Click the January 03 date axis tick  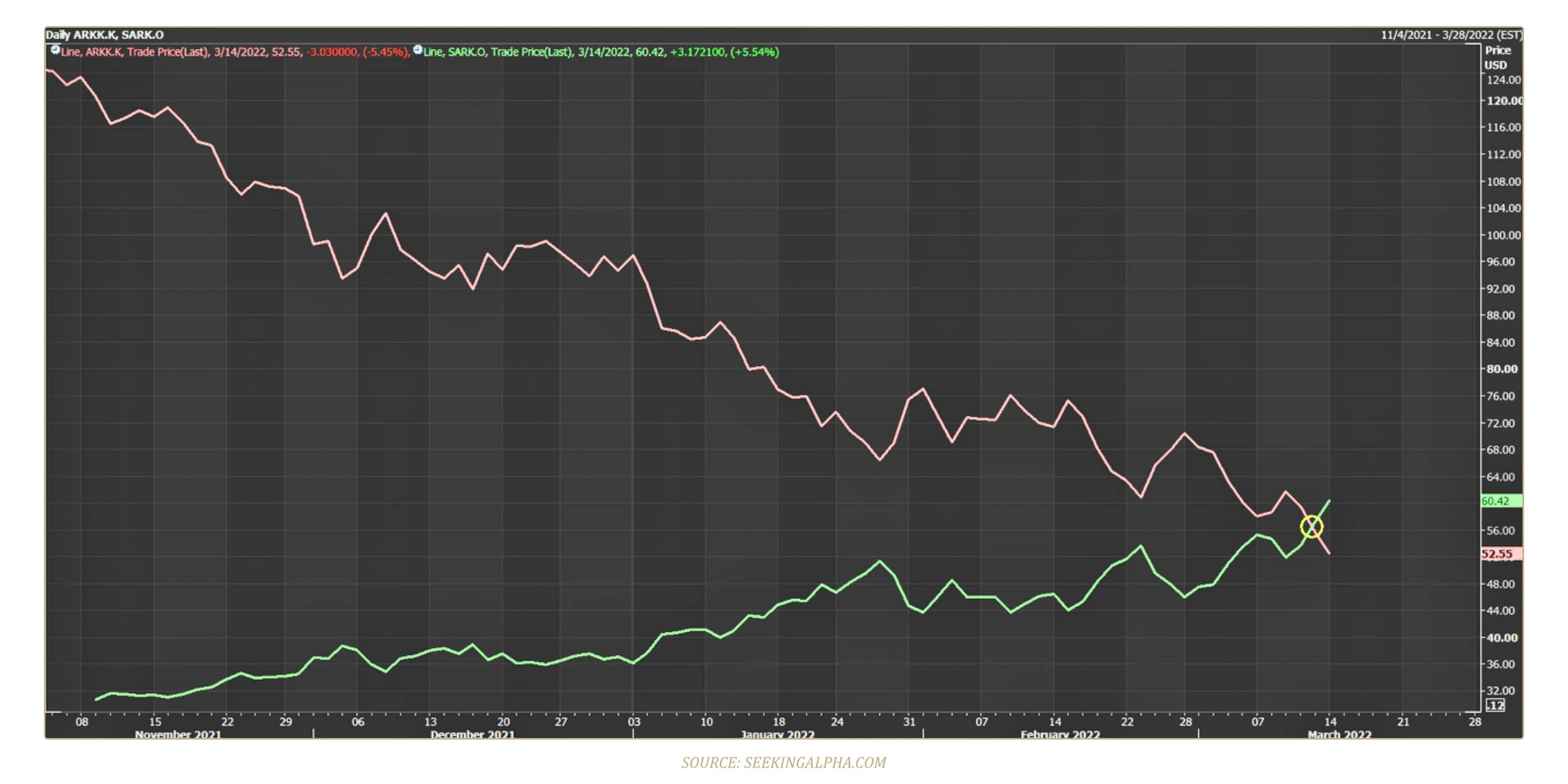(633, 722)
